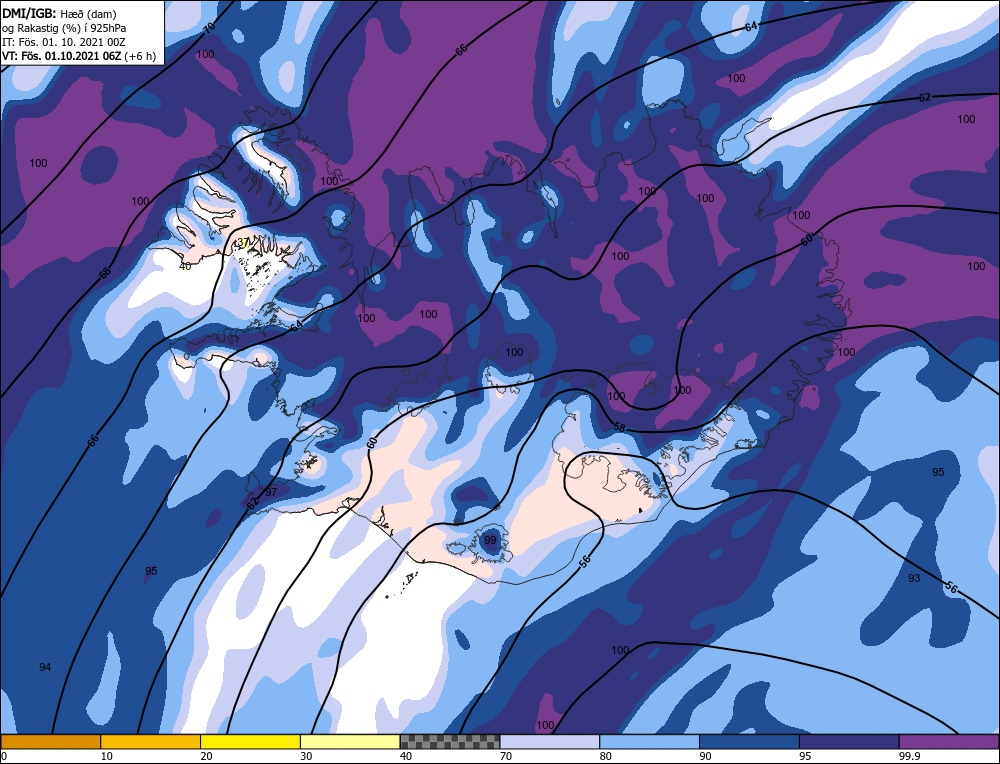The width and height of the screenshot is (1000, 764).
Task: Select the bright yellow 20–30 legend swatch
Action: pos(250,741)
